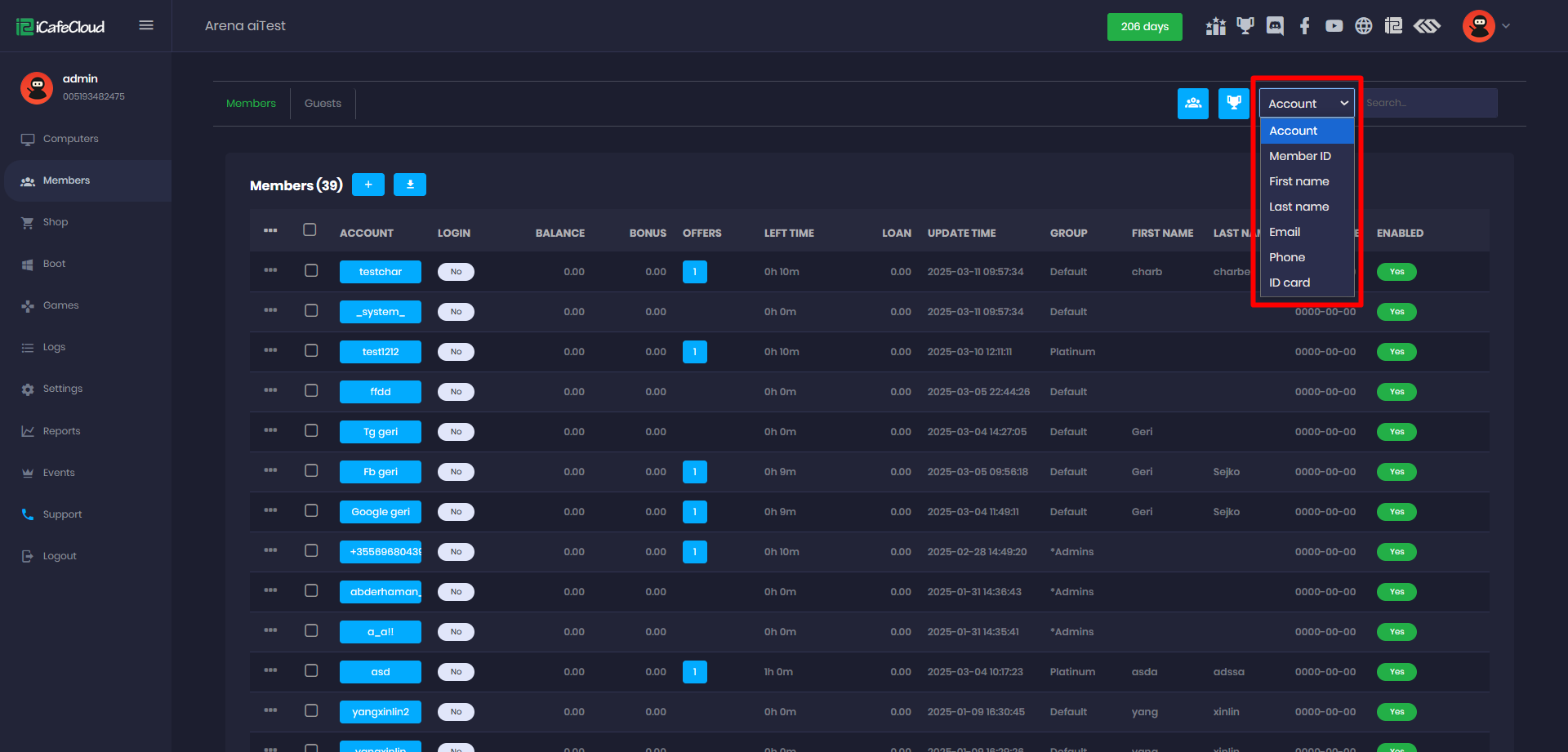
Task: Open the yangxinlin2 account button
Action: (380, 712)
